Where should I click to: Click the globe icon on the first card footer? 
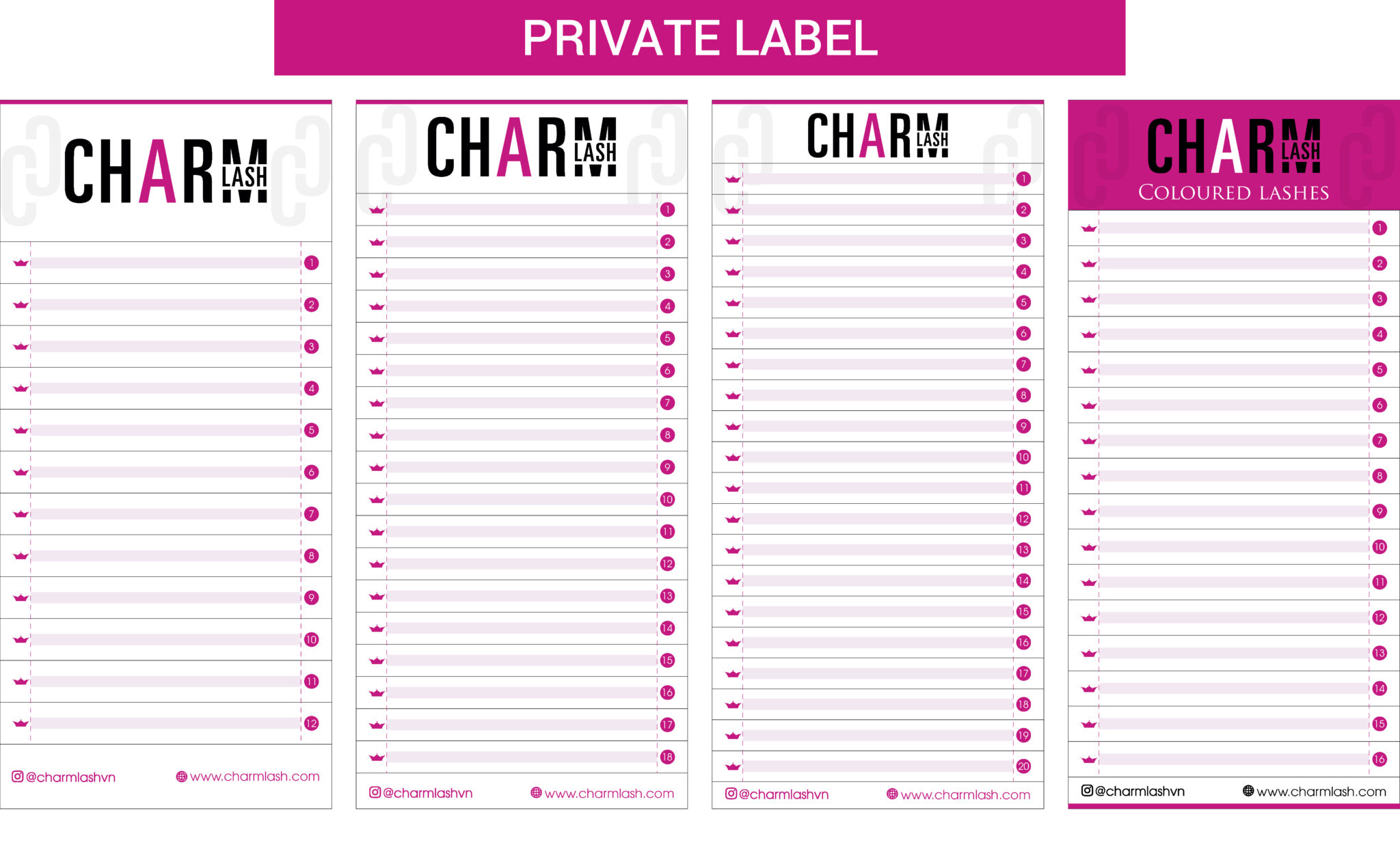pyautogui.click(x=181, y=777)
